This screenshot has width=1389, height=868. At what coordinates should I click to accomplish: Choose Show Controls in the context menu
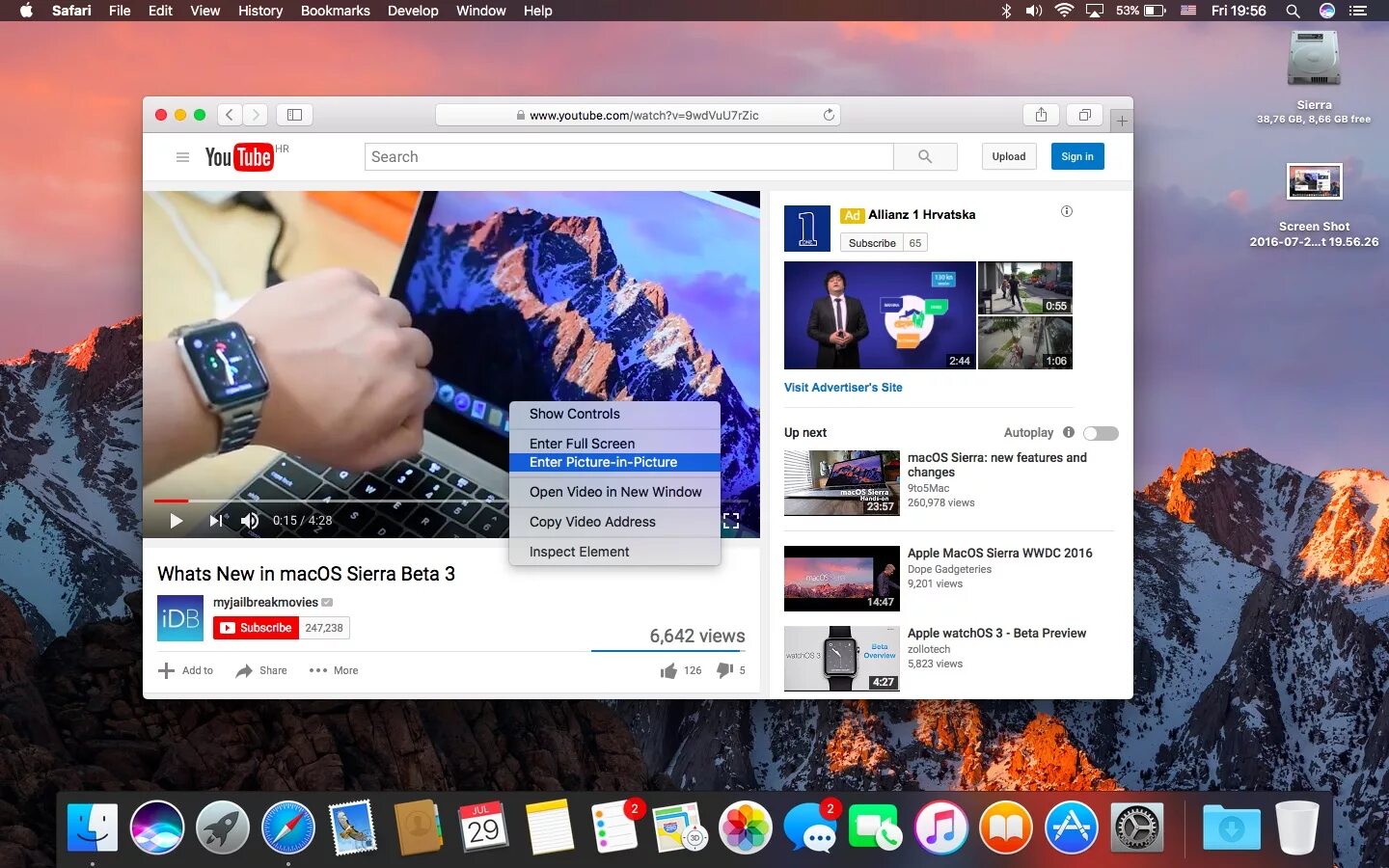click(614, 414)
